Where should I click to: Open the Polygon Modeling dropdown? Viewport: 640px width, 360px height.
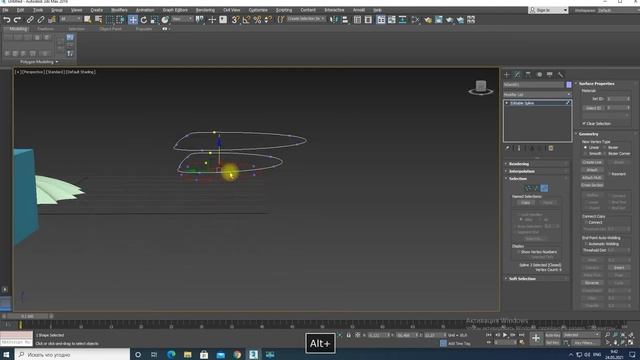tap(39, 62)
